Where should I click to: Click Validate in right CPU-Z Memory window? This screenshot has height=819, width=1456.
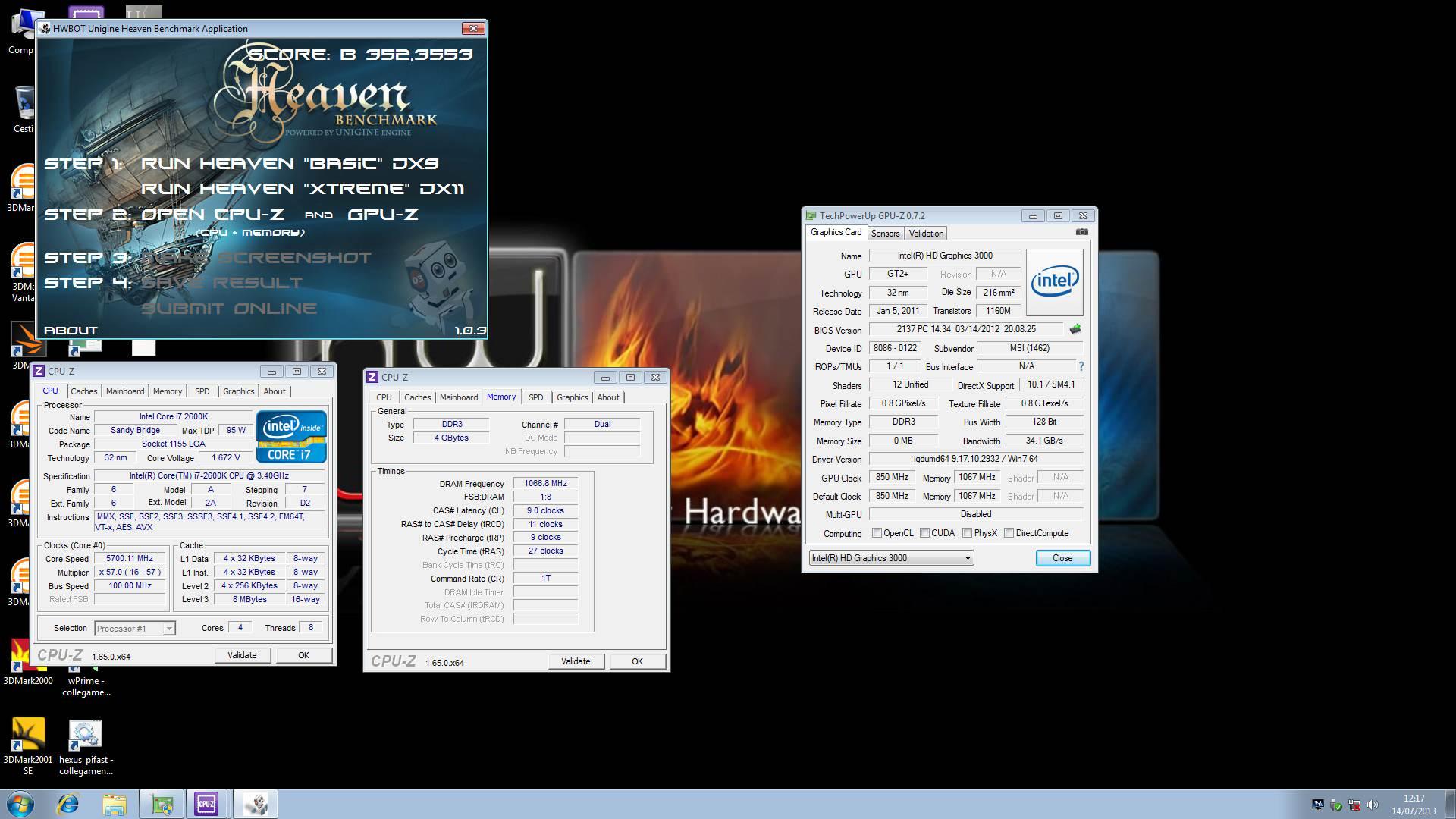(576, 661)
